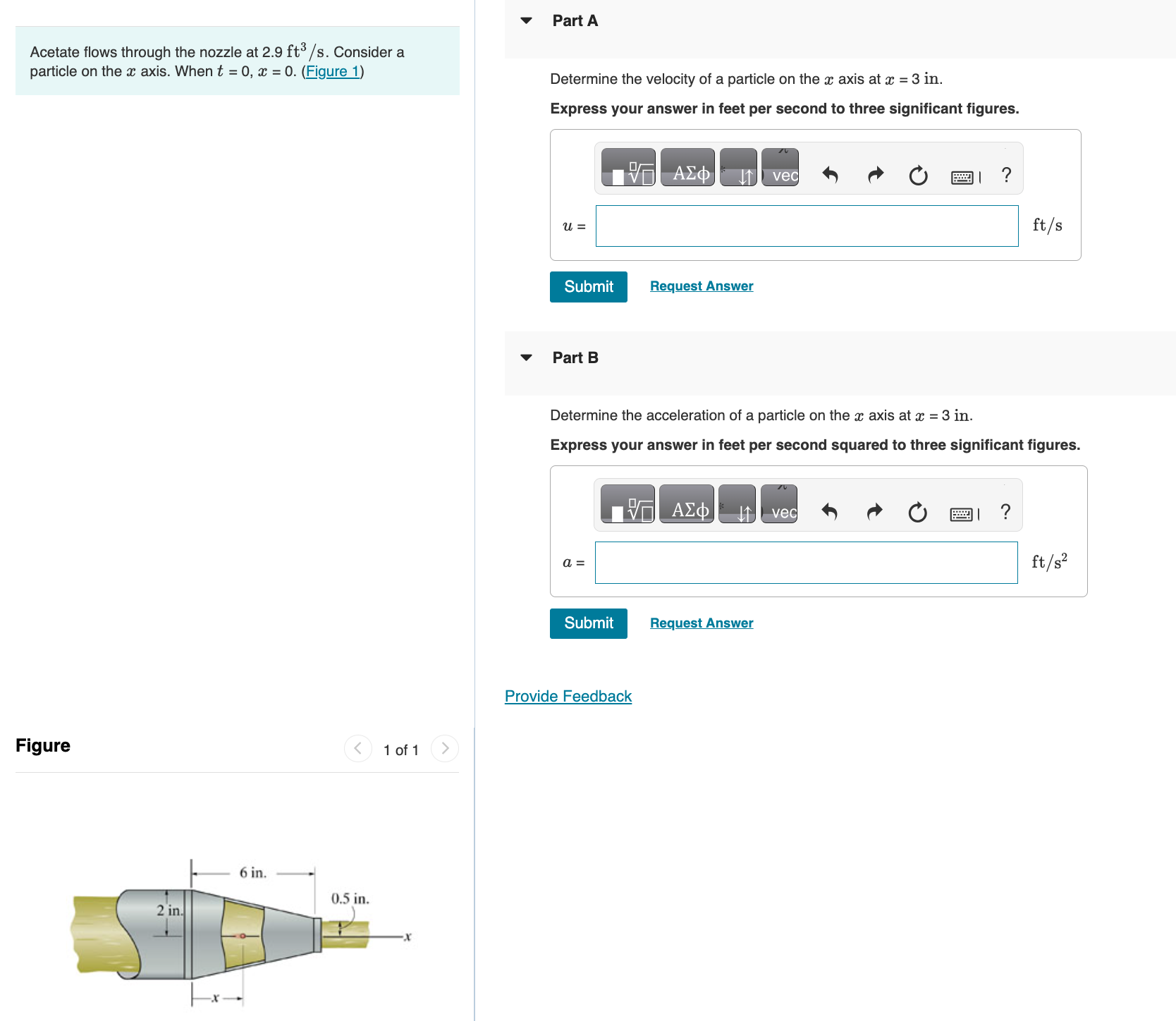Undo the last edit in Part A

tap(830, 176)
